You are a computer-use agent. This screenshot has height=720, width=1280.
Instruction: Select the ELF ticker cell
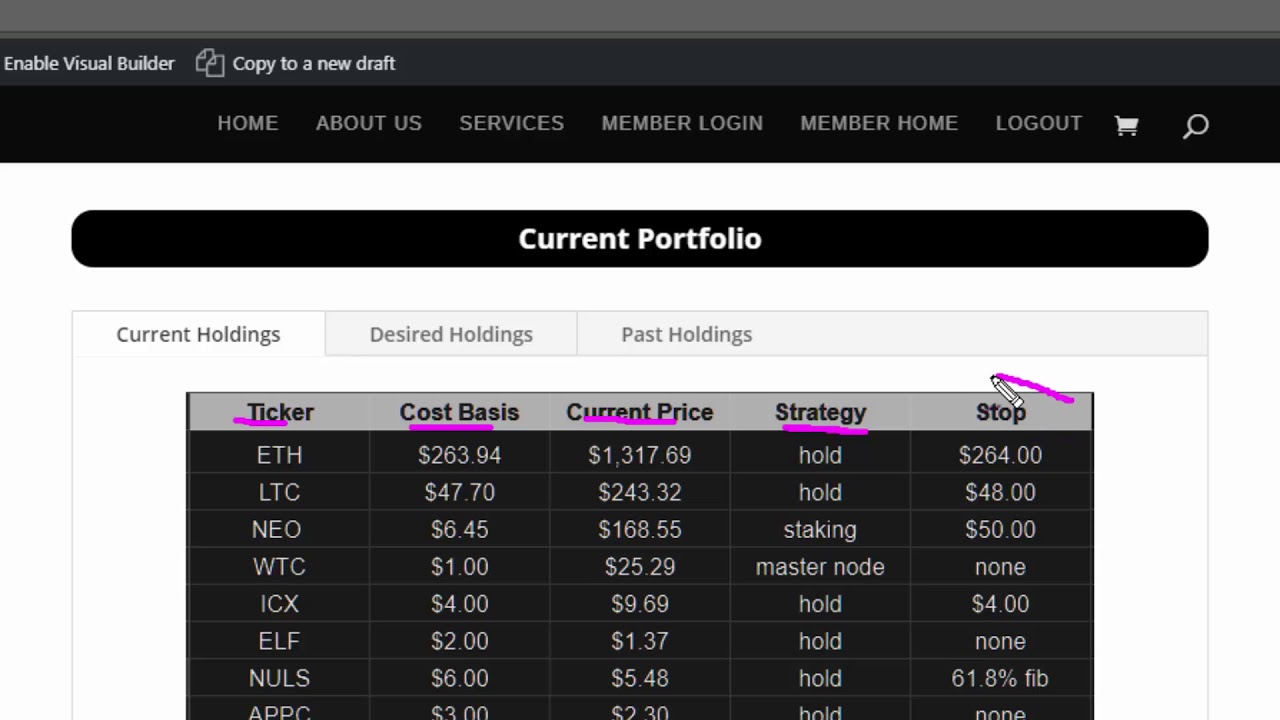(x=279, y=640)
